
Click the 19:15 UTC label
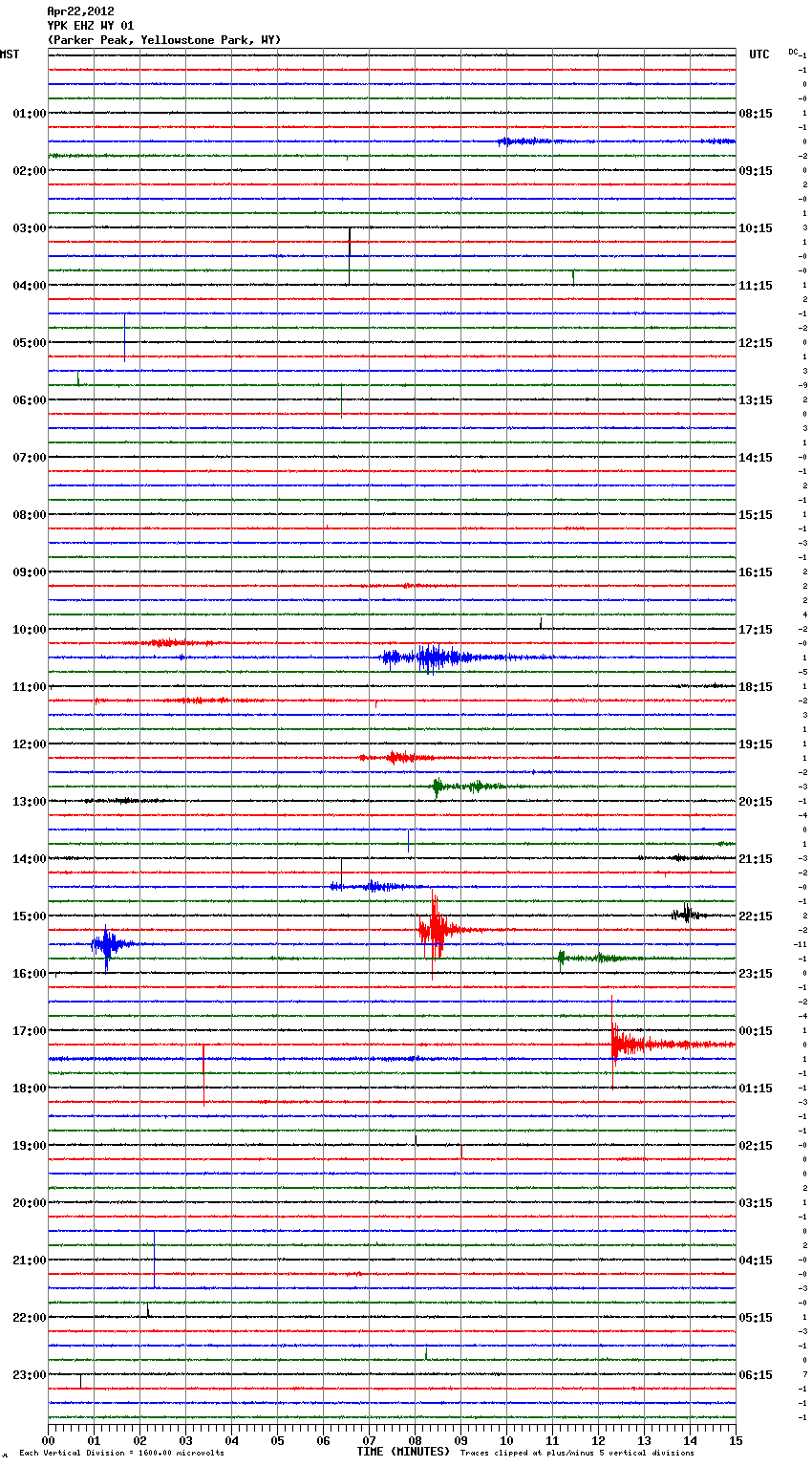(x=756, y=744)
